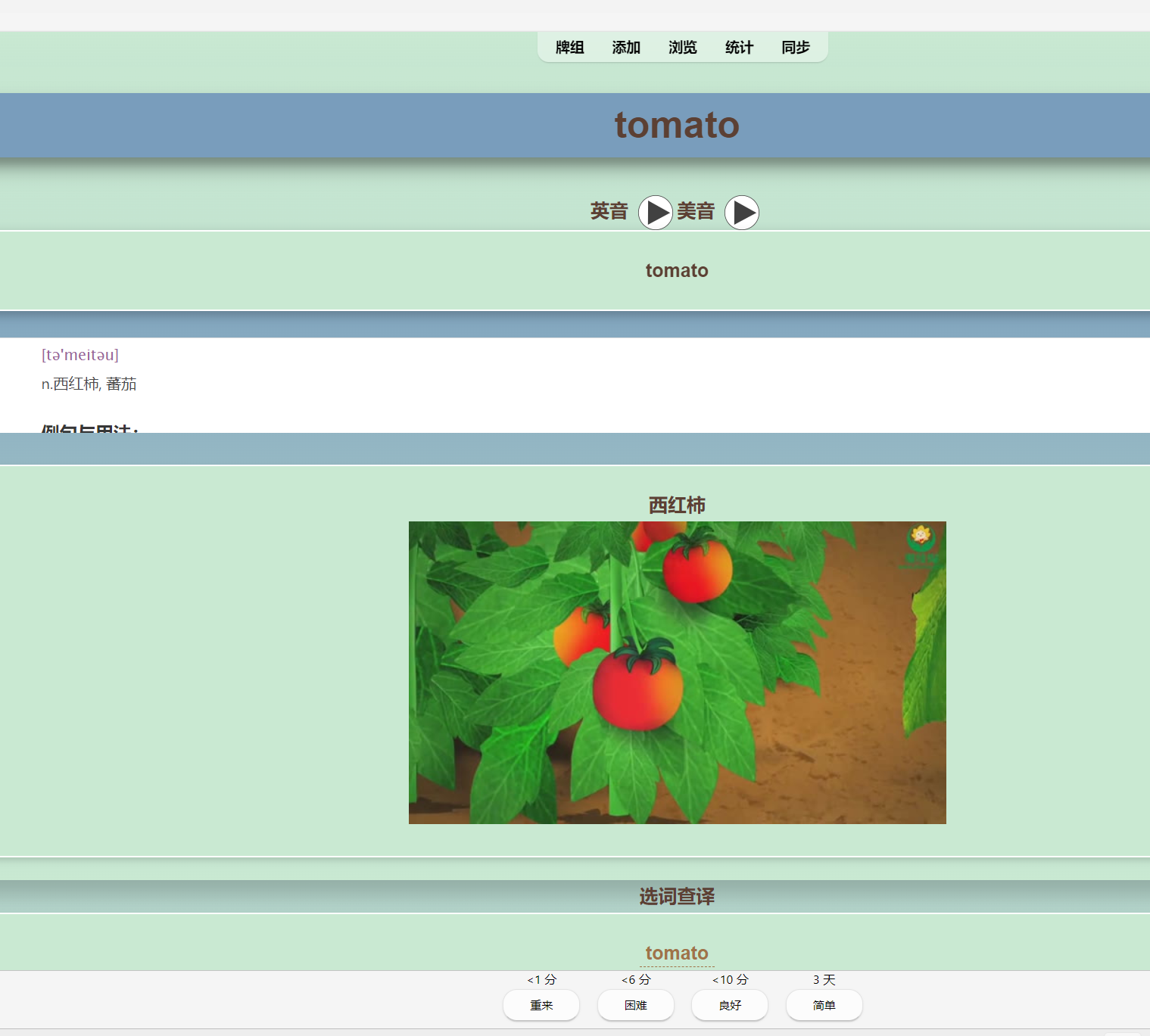Open the 牌组 decks tab
The height and width of the screenshot is (1036, 1150).
pos(570,48)
